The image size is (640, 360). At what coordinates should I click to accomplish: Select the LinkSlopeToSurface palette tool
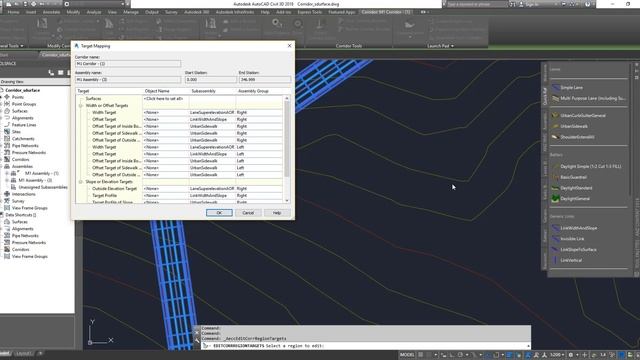[x=574, y=249]
